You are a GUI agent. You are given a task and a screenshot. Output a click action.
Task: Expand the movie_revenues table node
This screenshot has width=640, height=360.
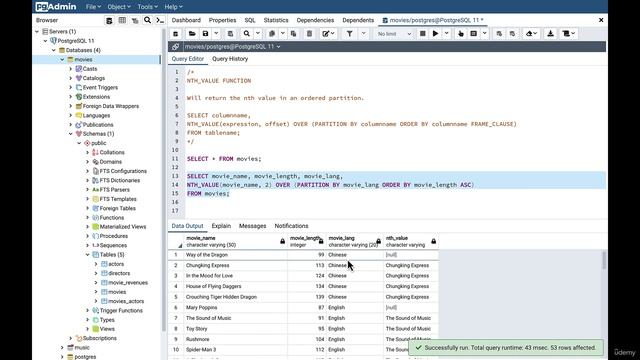(96, 282)
